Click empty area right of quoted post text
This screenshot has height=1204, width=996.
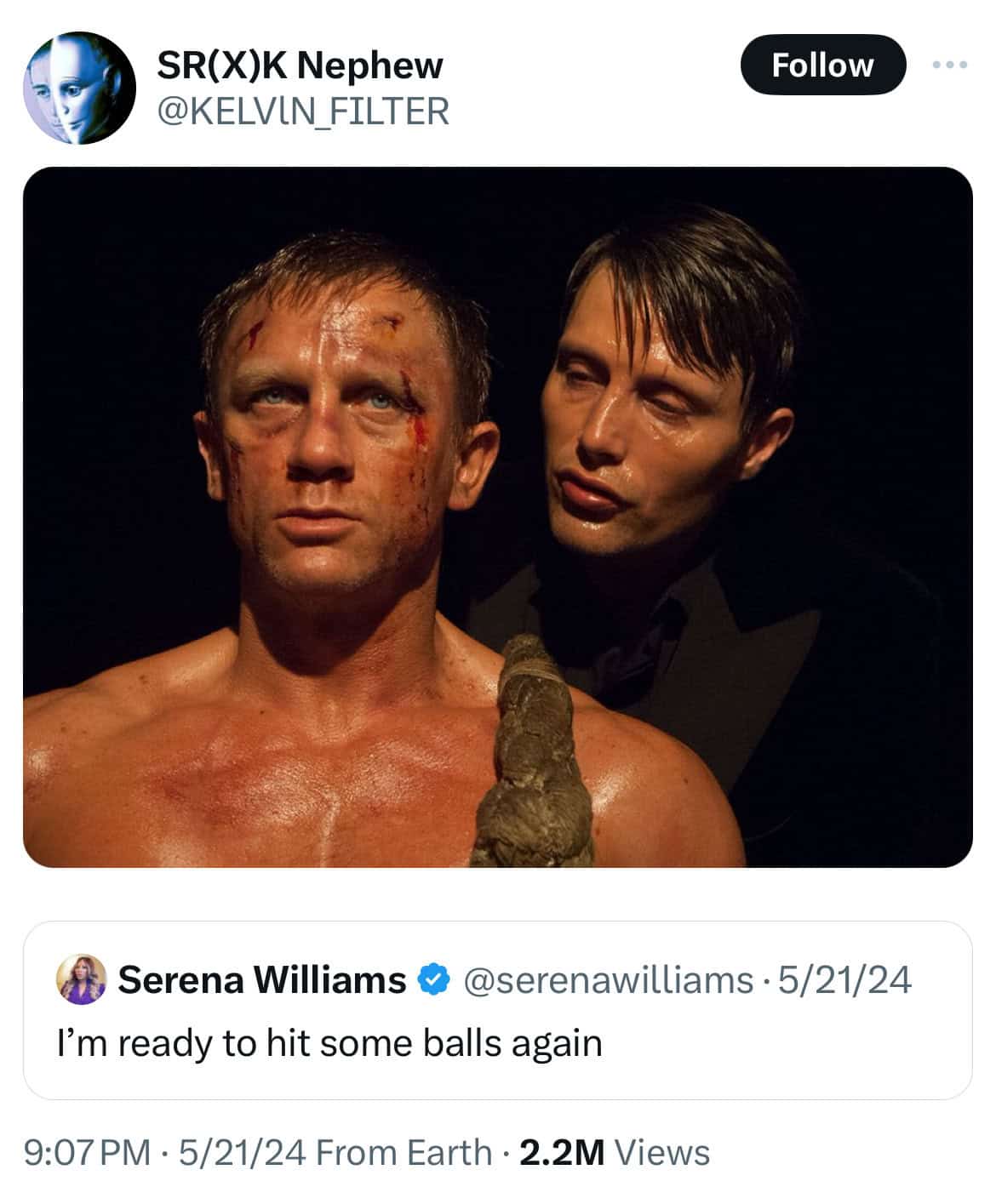click(783, 1045)
